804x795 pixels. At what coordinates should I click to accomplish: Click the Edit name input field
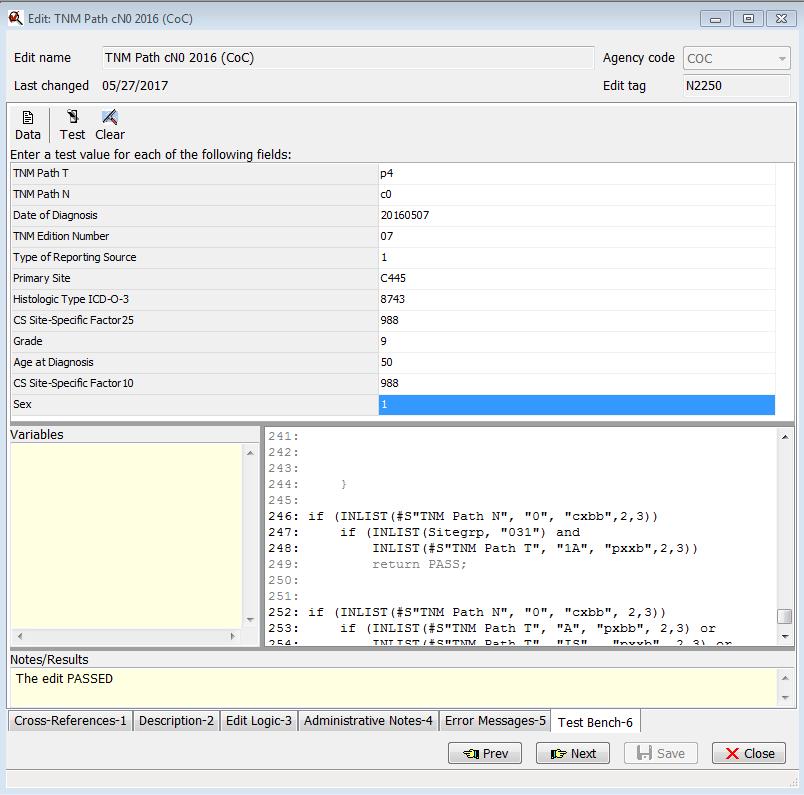[348, 57]
